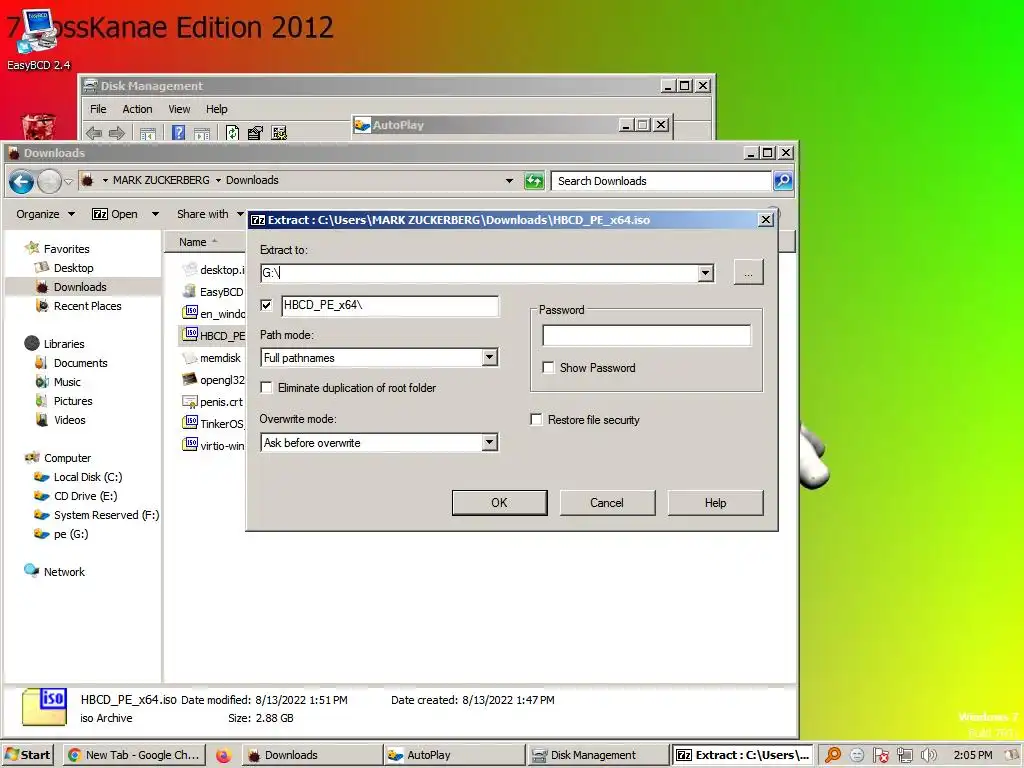Select pe (G:) drive in sidebar

[x=71, y=534]
